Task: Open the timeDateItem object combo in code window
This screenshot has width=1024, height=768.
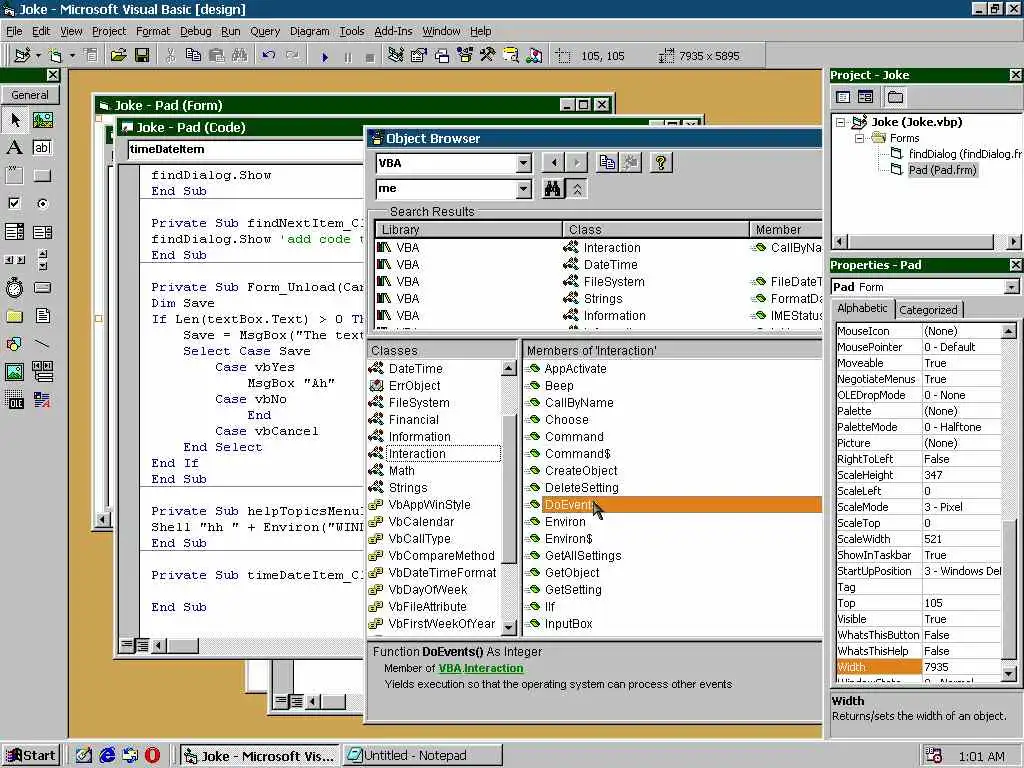Action: (246, 149)
